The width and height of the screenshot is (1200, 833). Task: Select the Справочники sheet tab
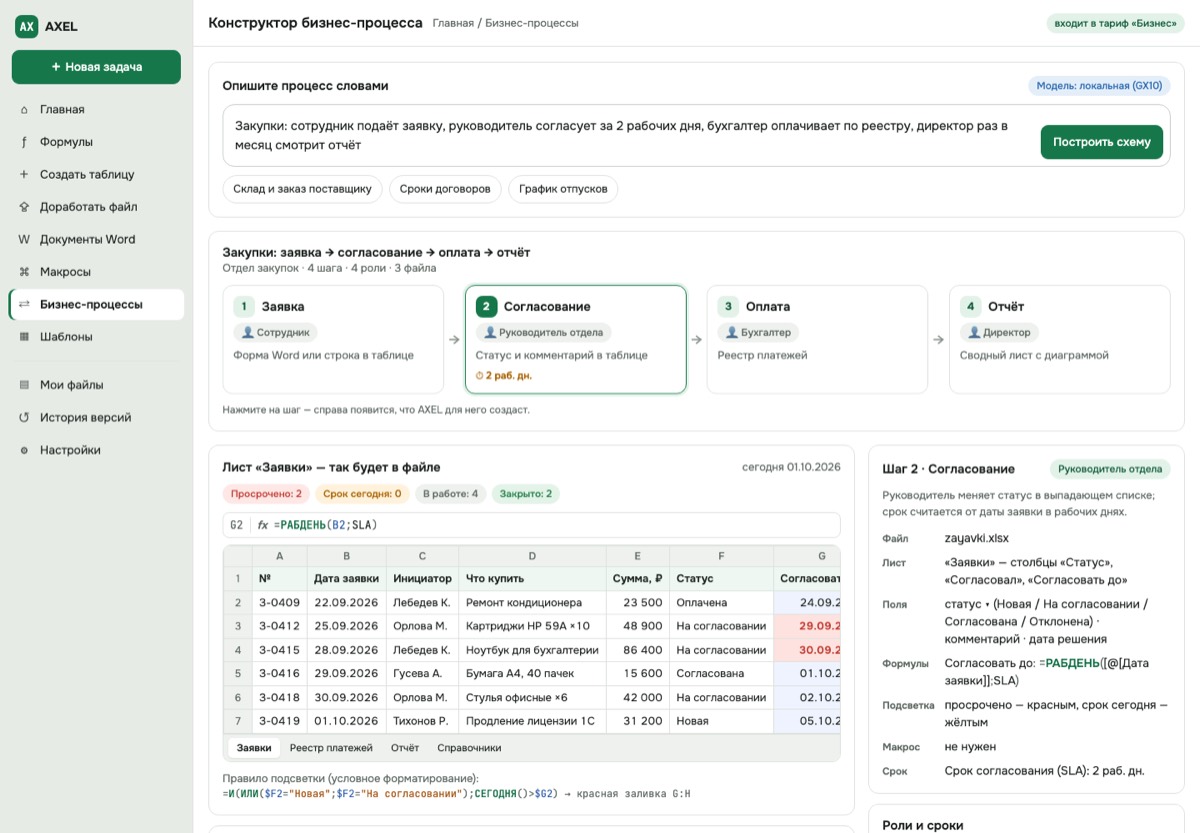(469, 748)
